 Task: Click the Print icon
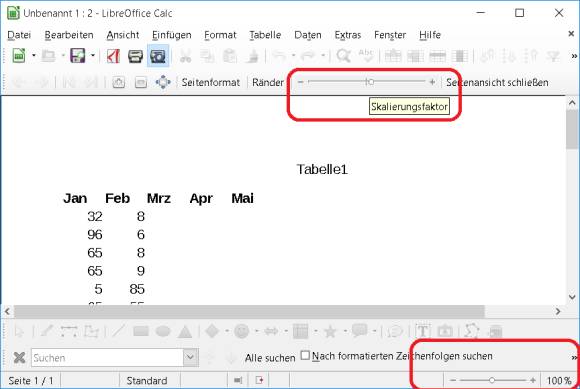135,56
